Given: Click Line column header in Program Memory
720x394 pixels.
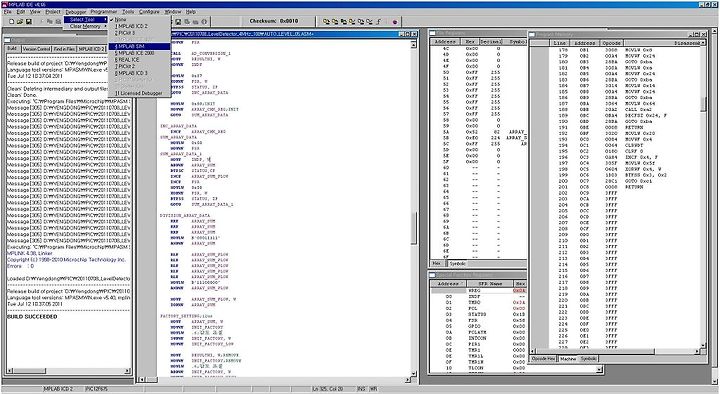Looking at the screenshot, I should pyautogui.click(x=560, y=43).
